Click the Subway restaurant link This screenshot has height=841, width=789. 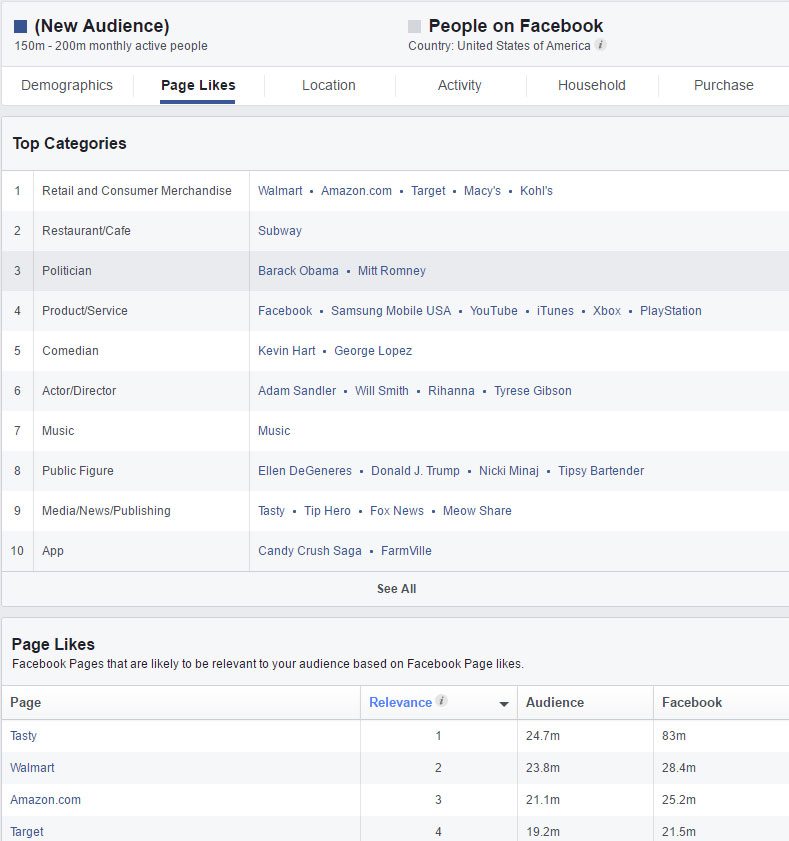click(280, 231)
